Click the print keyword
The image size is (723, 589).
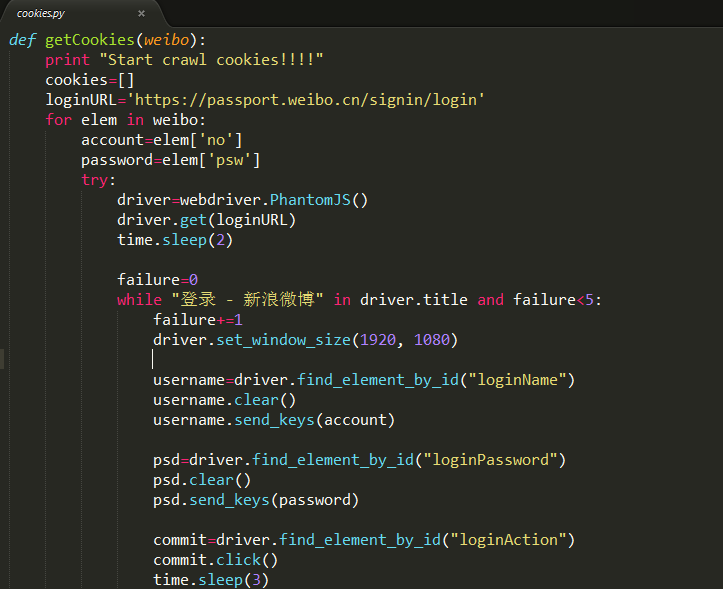pyautogui.click(x=67, y=60)
